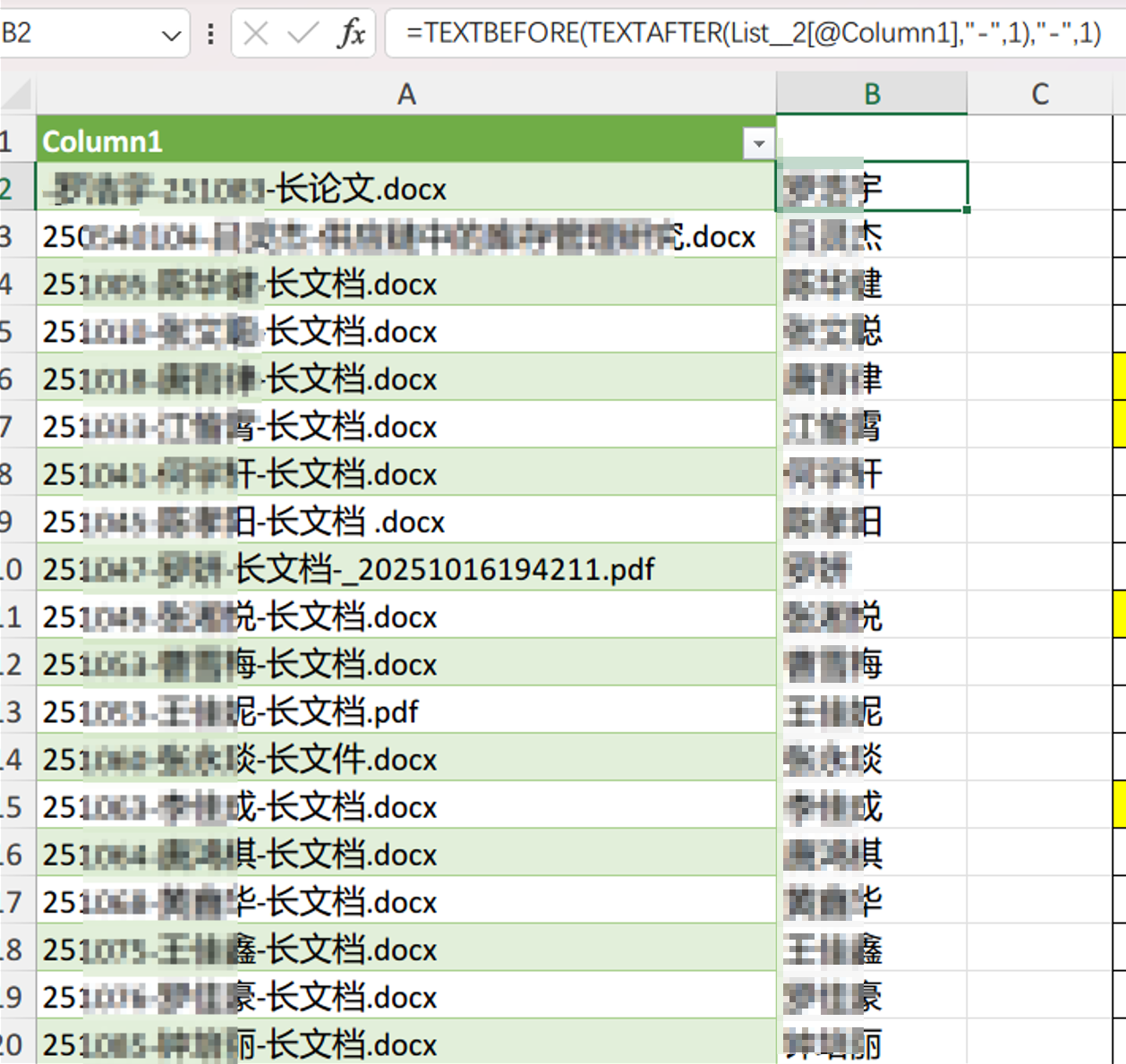Select column A by its header
Viewport: 1126px width, 1064px height.
click(407, 93)
